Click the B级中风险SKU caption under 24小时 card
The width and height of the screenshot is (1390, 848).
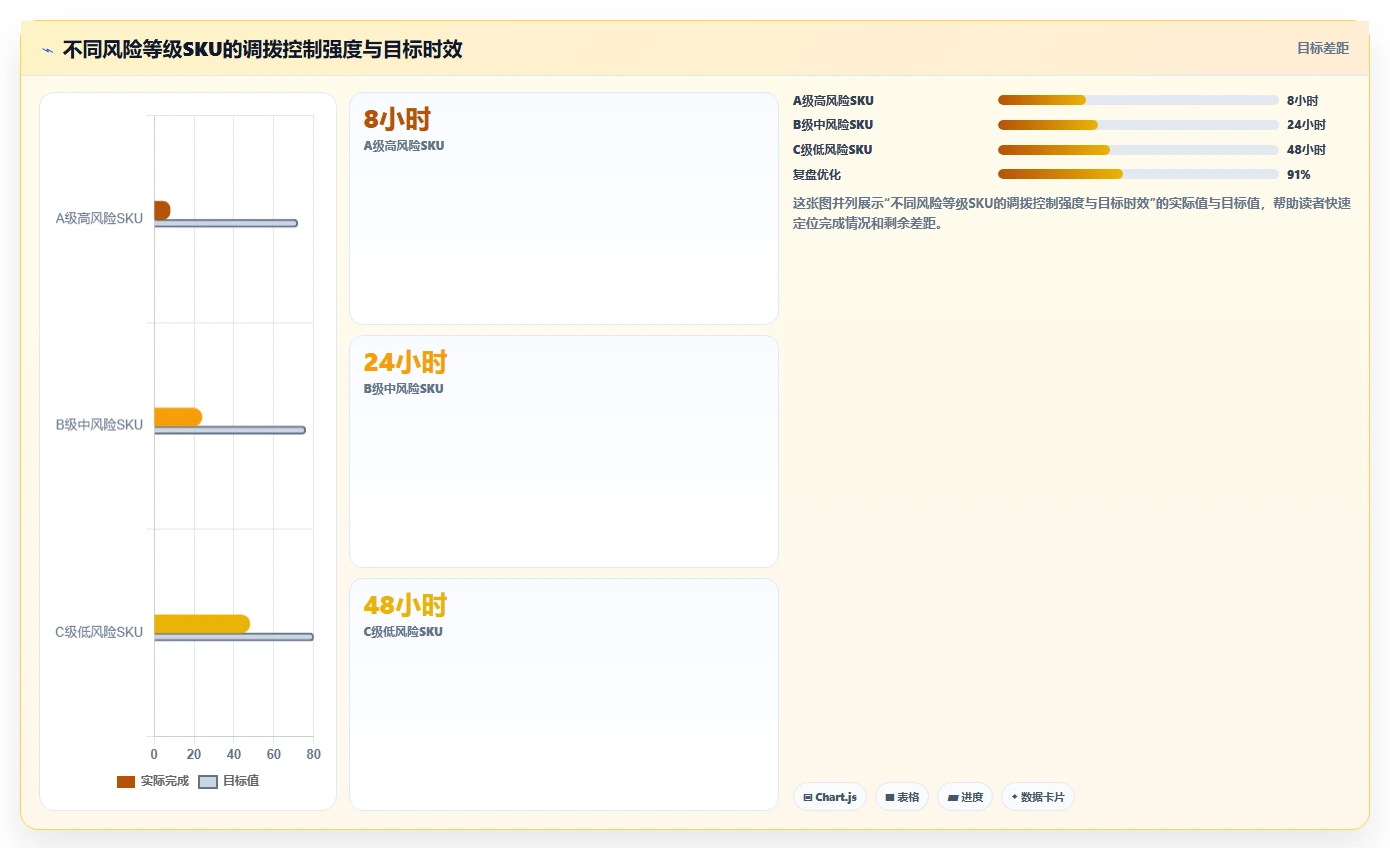tap(403, 389)
